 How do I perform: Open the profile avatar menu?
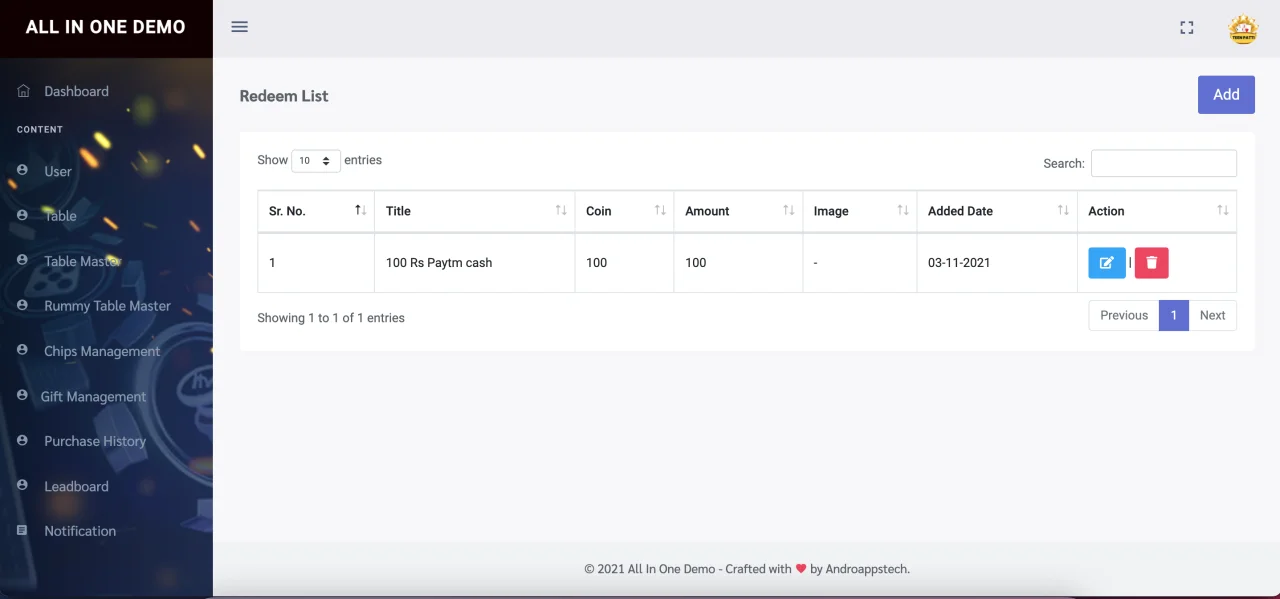[1243, 29]
